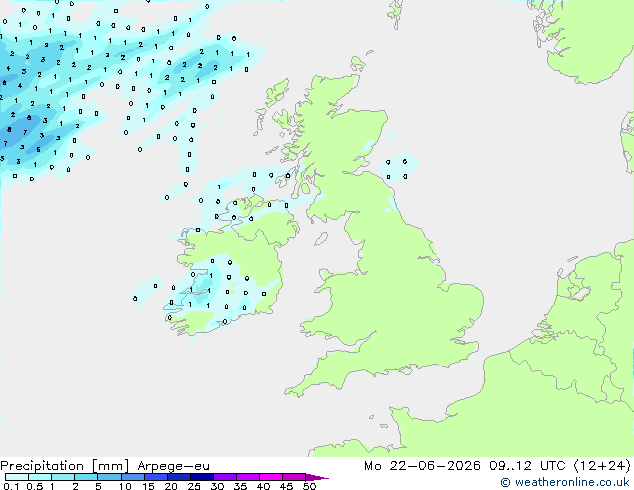Click the legend value label '0.1'
634x490 pixels.
(x=11, y=486)
